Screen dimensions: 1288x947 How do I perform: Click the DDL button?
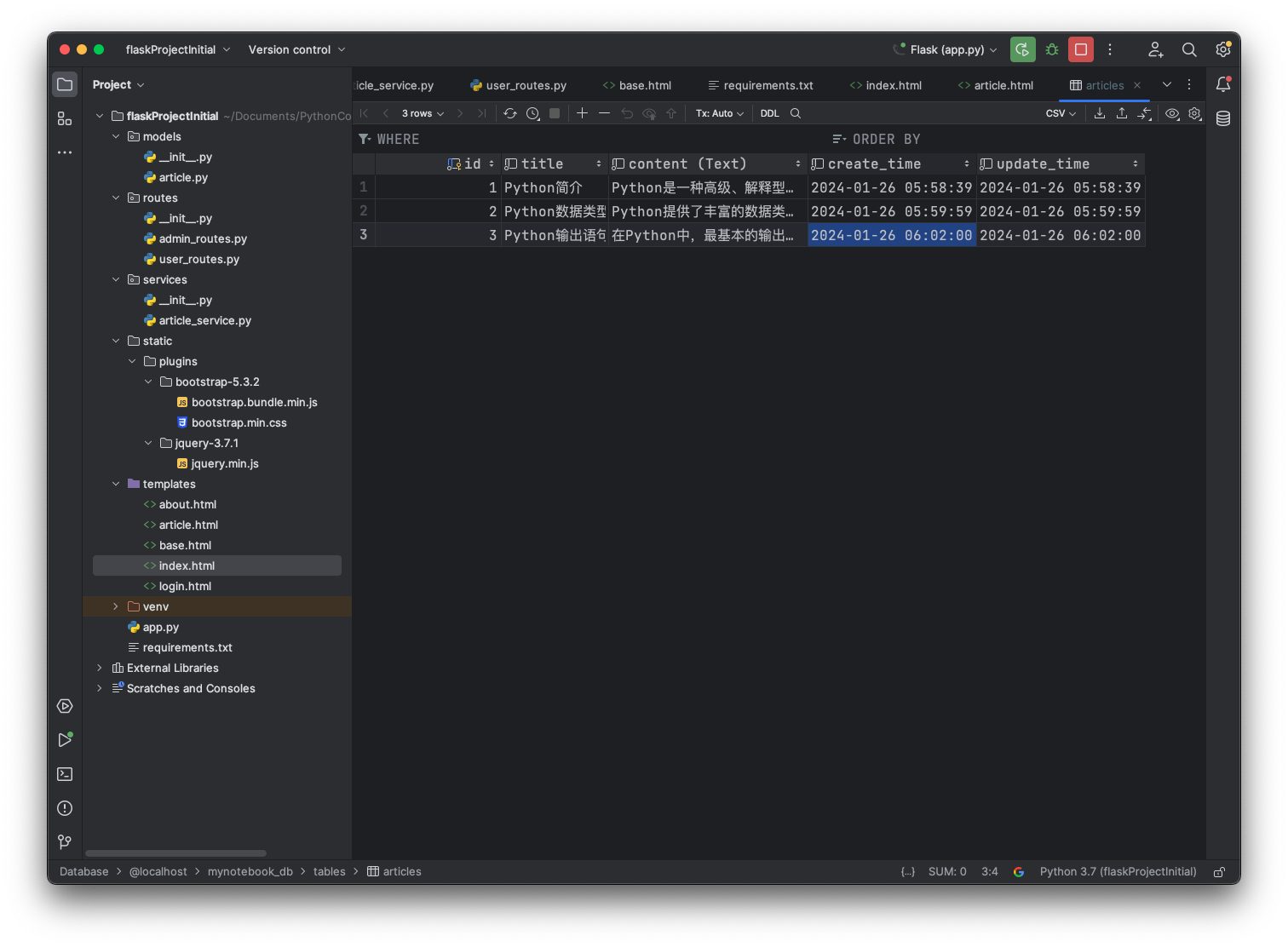[769, 113]
